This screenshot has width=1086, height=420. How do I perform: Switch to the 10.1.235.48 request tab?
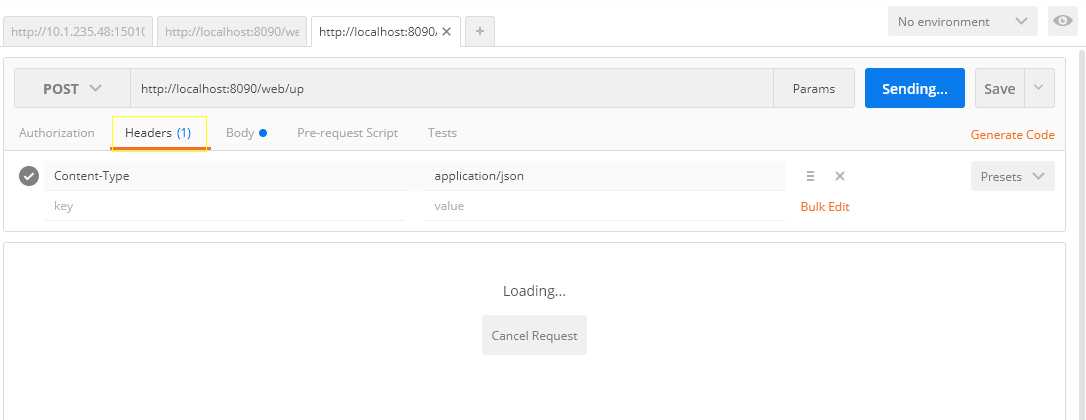click(78, 32)
